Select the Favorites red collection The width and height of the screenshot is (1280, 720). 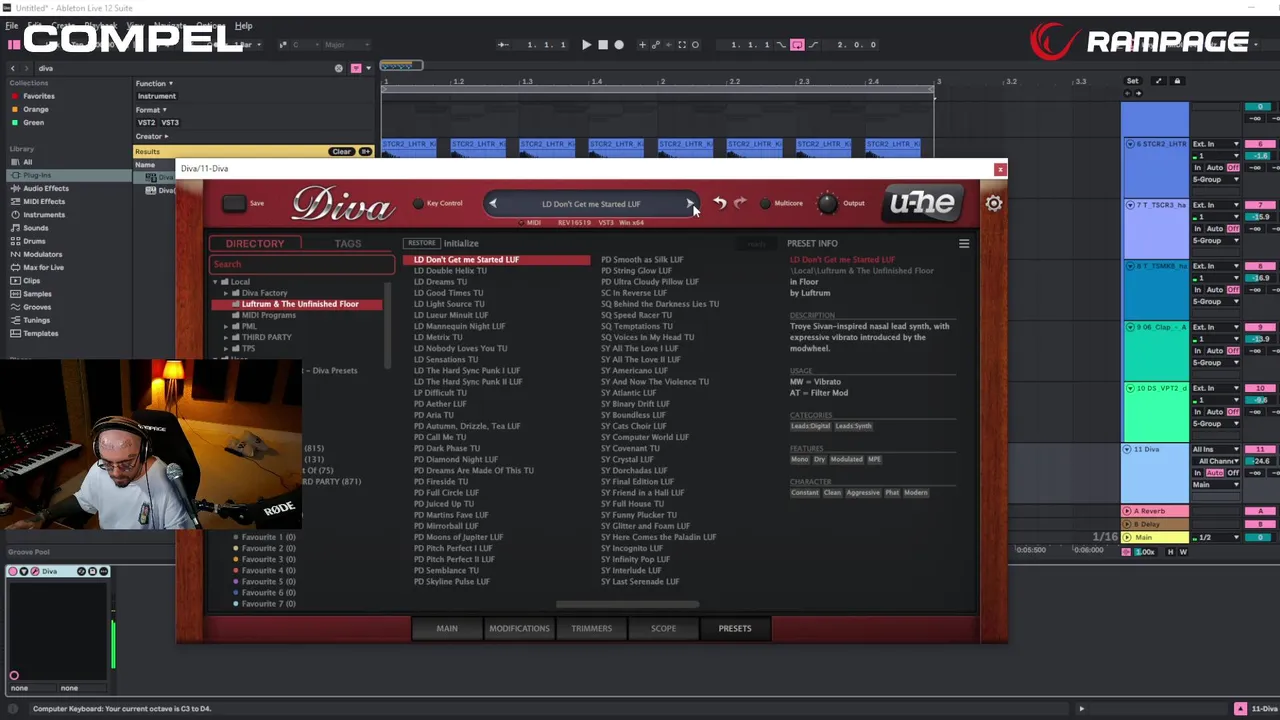(39, 96)
